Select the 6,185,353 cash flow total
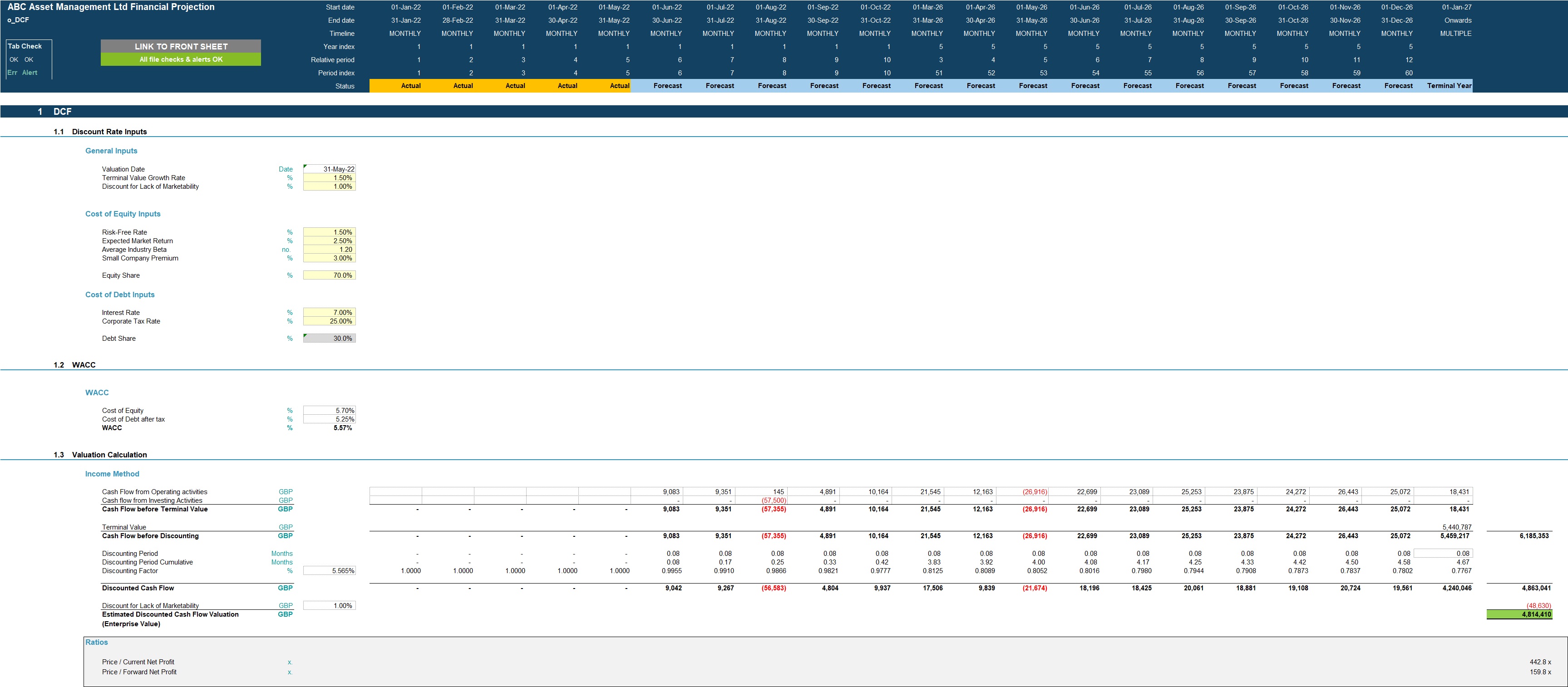This screenshot has height=687, width=1568. tap(1534, 536)
